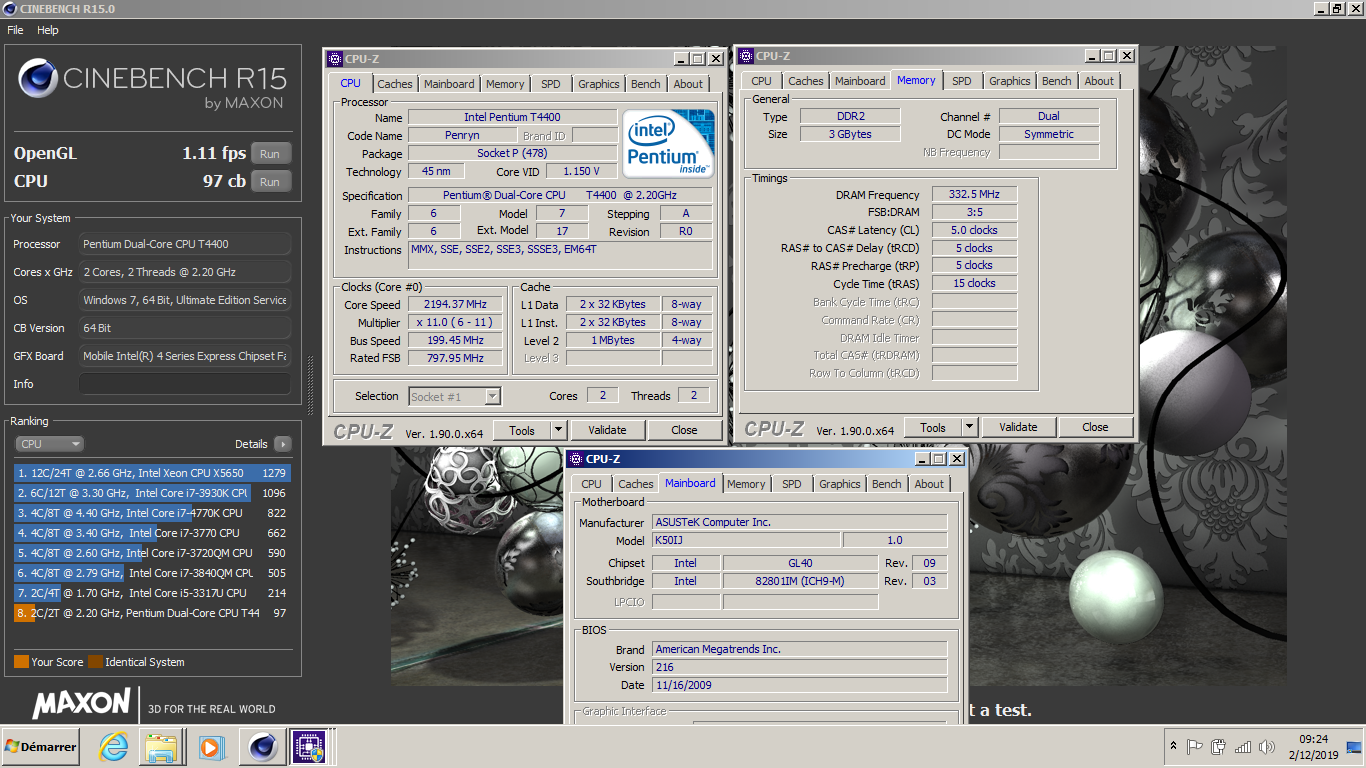Screen dimensions: 1366x768
Task: Click Close in CPU-Z Memory window
Action: pos(1095,427)
